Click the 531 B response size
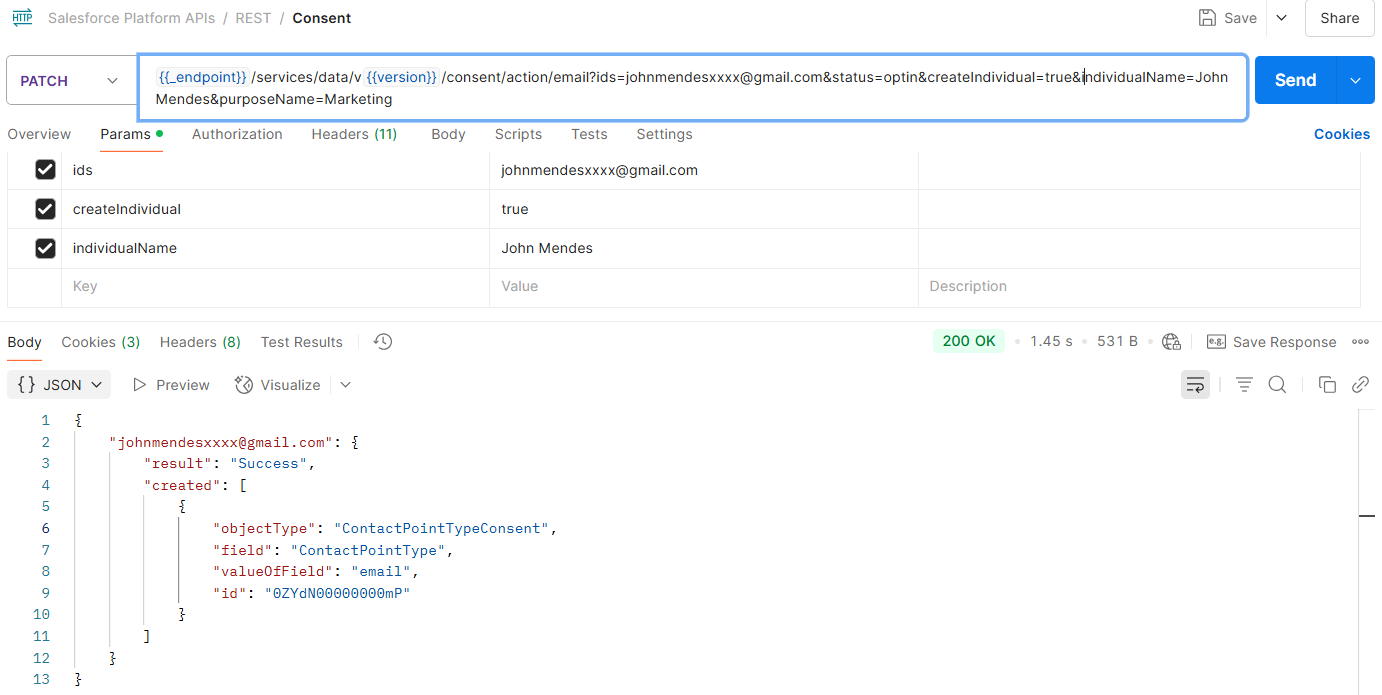The width and height of the screenshot is (1382, 695). tap(1117, 342)
